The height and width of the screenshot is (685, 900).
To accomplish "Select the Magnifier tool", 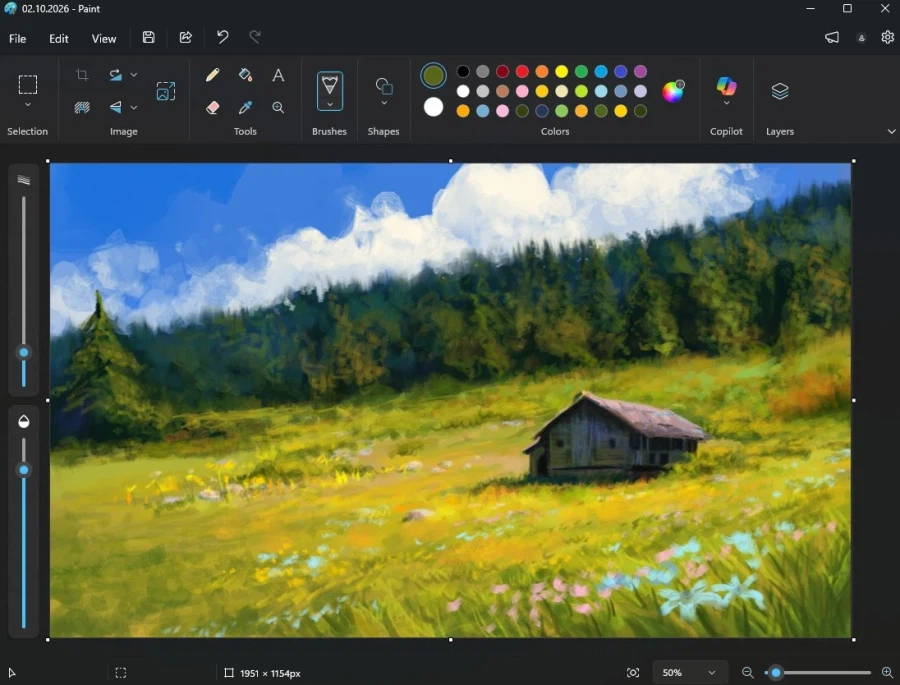I will [x=278, y=107].
